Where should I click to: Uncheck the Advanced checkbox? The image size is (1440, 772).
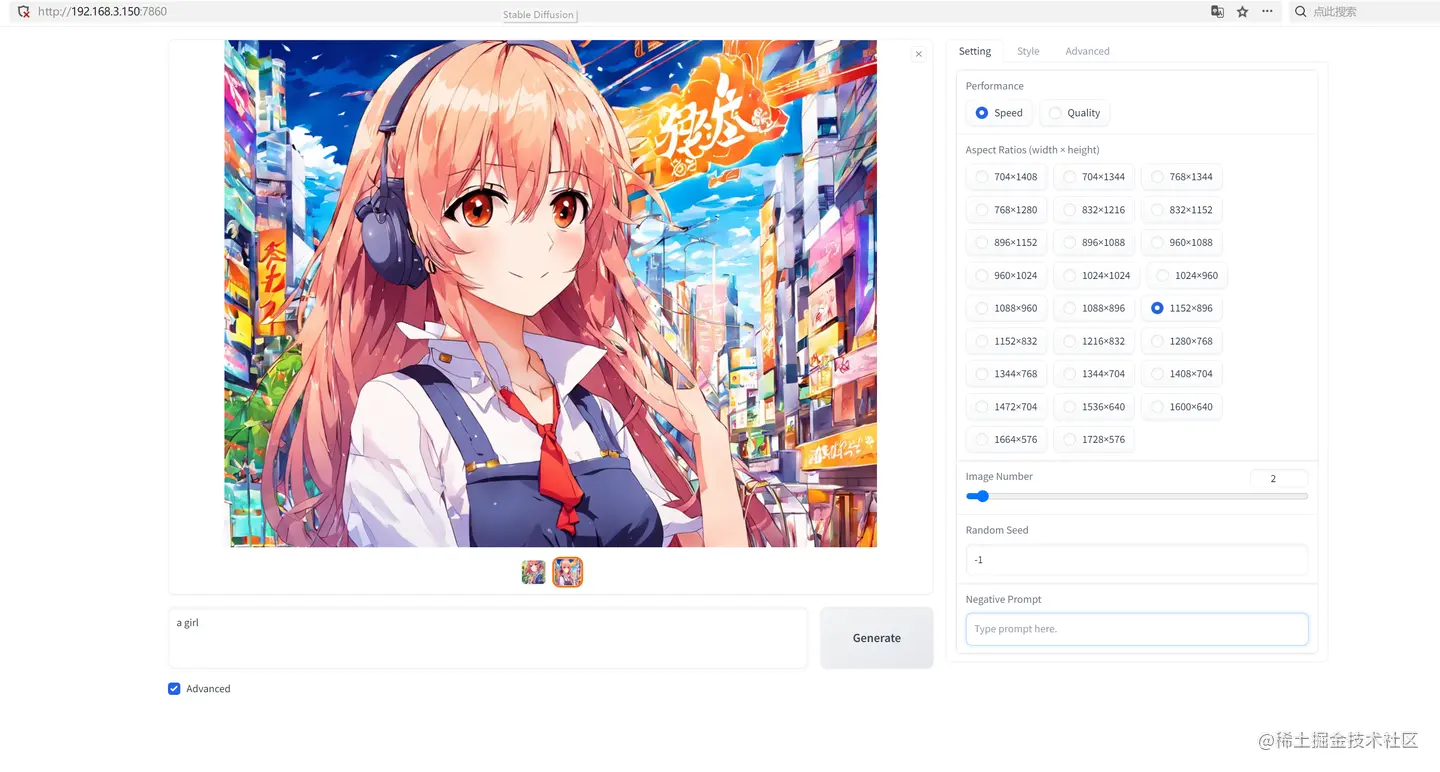(x=174, y=688)
